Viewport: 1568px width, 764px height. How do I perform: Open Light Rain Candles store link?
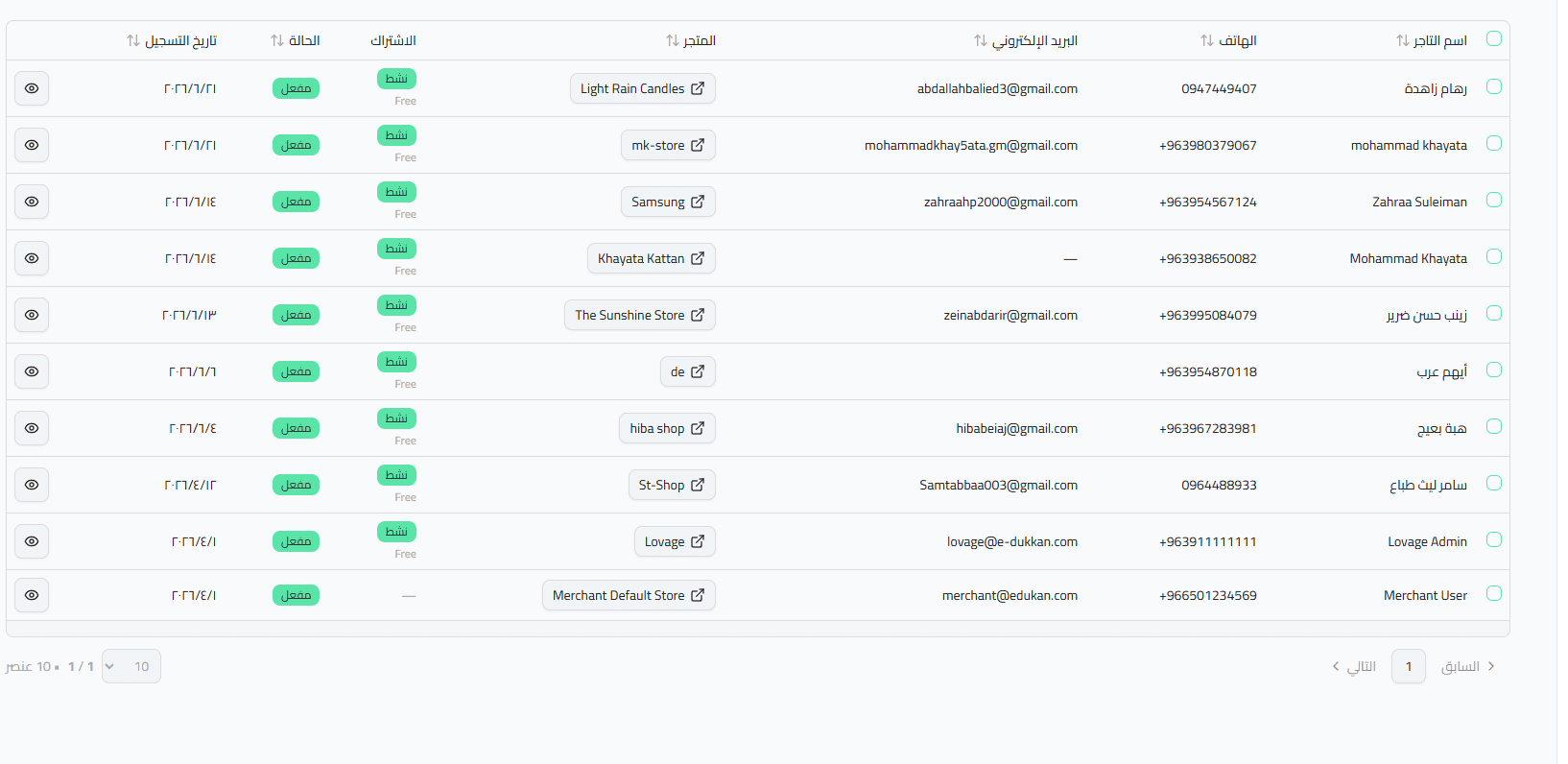[x=642, y=88]
